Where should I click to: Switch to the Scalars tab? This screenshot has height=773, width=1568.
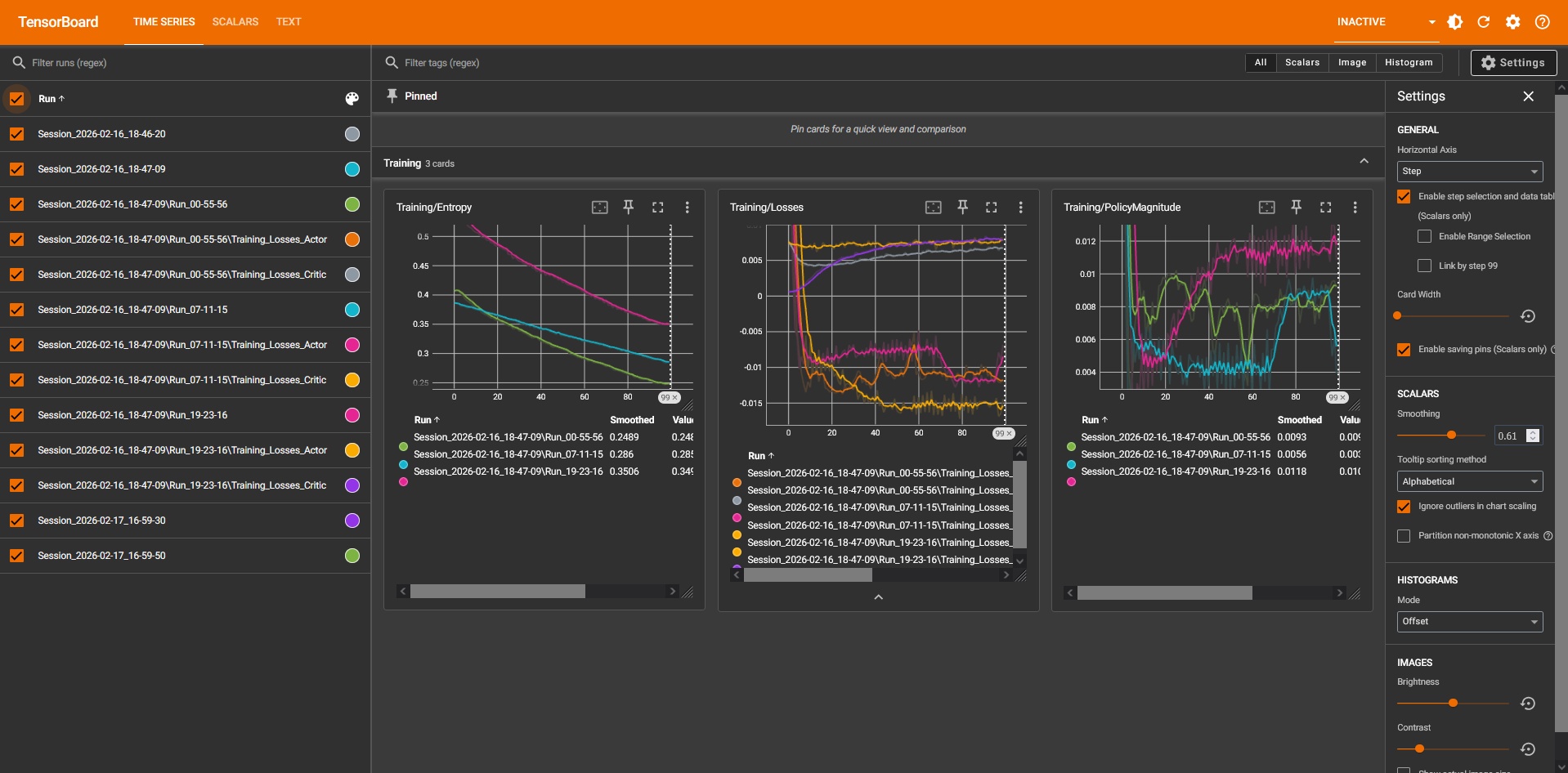point(235,22)
